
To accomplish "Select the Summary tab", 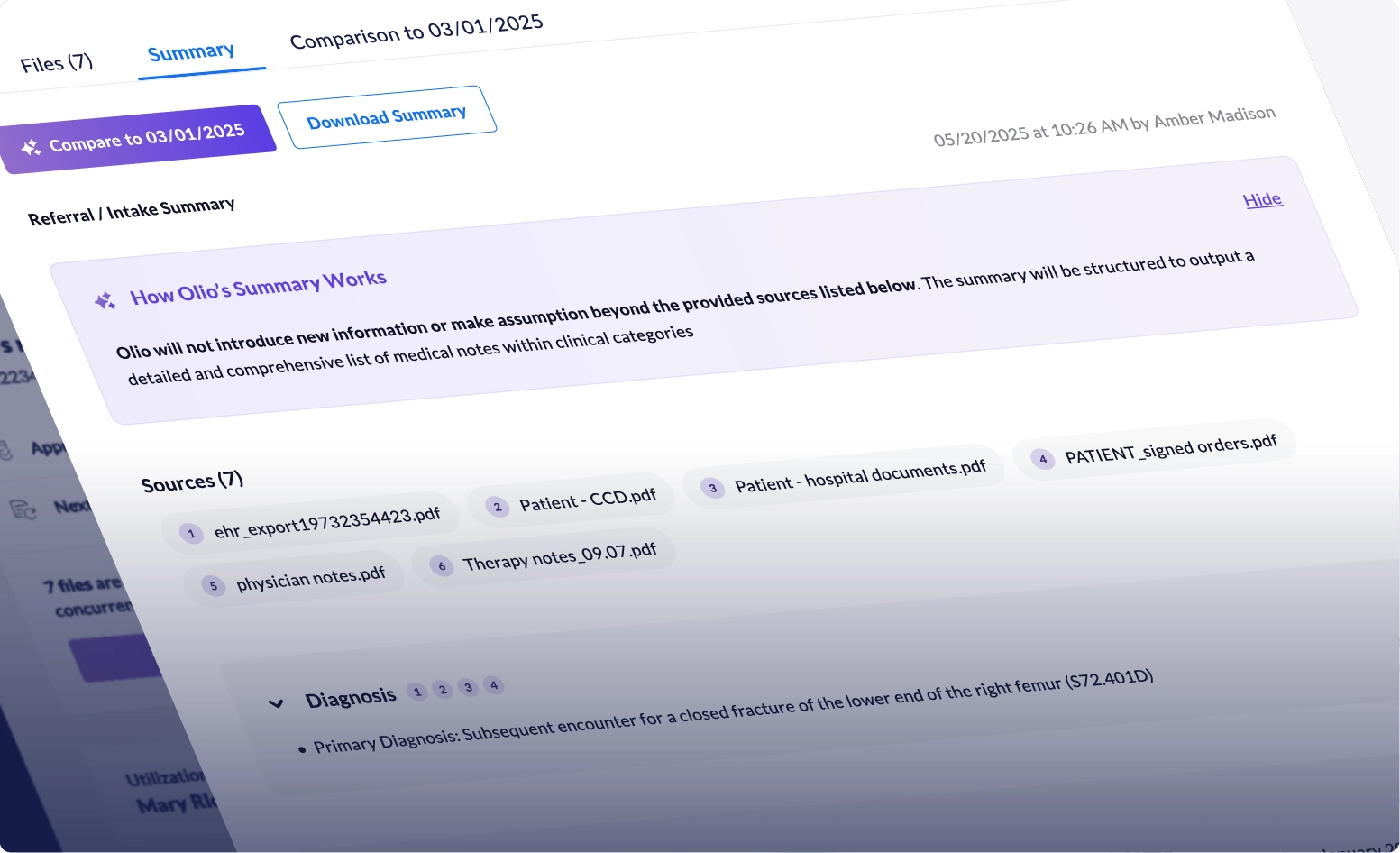I will click(191, 52).
